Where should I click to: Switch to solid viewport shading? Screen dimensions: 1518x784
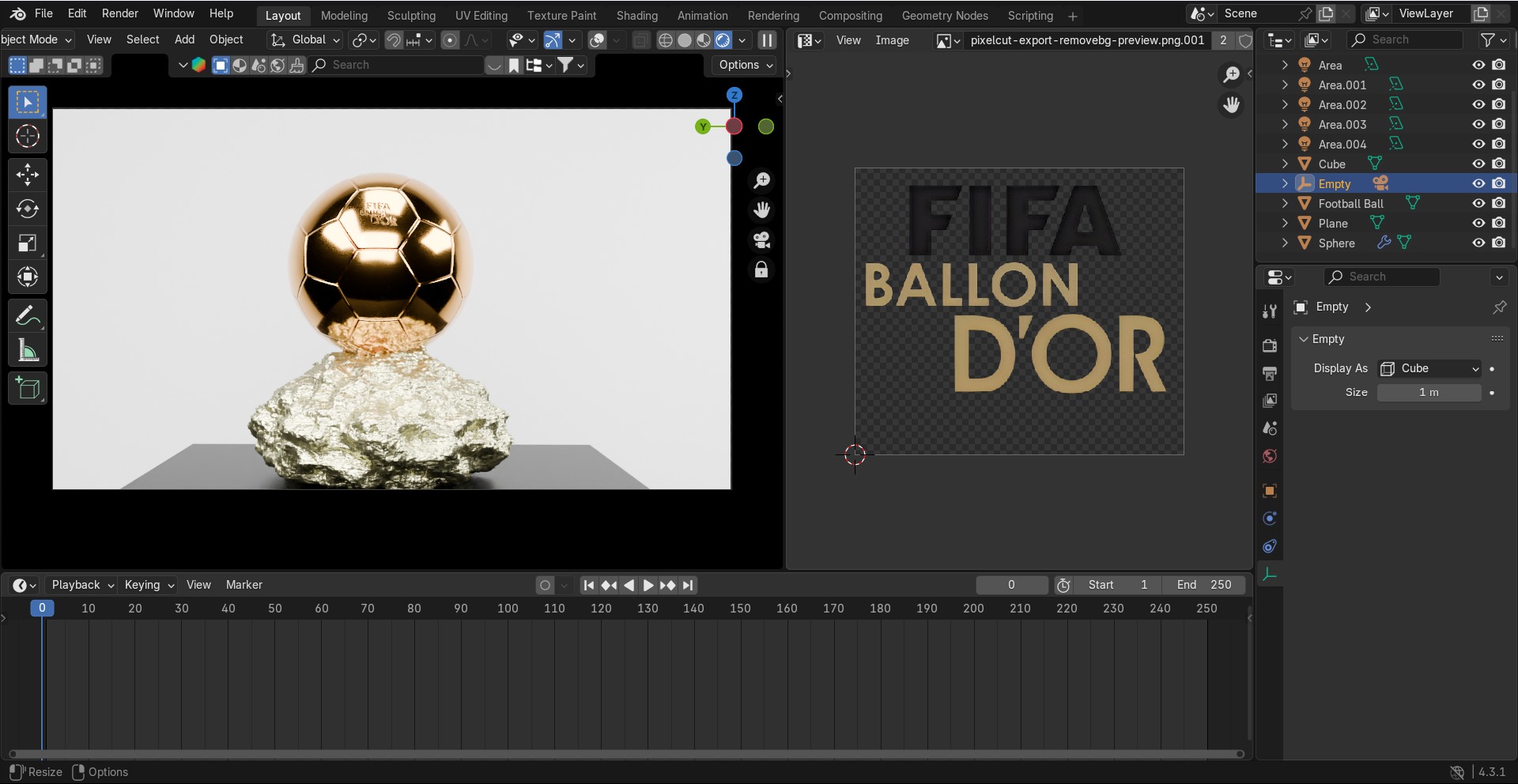[x=685, y=40]
